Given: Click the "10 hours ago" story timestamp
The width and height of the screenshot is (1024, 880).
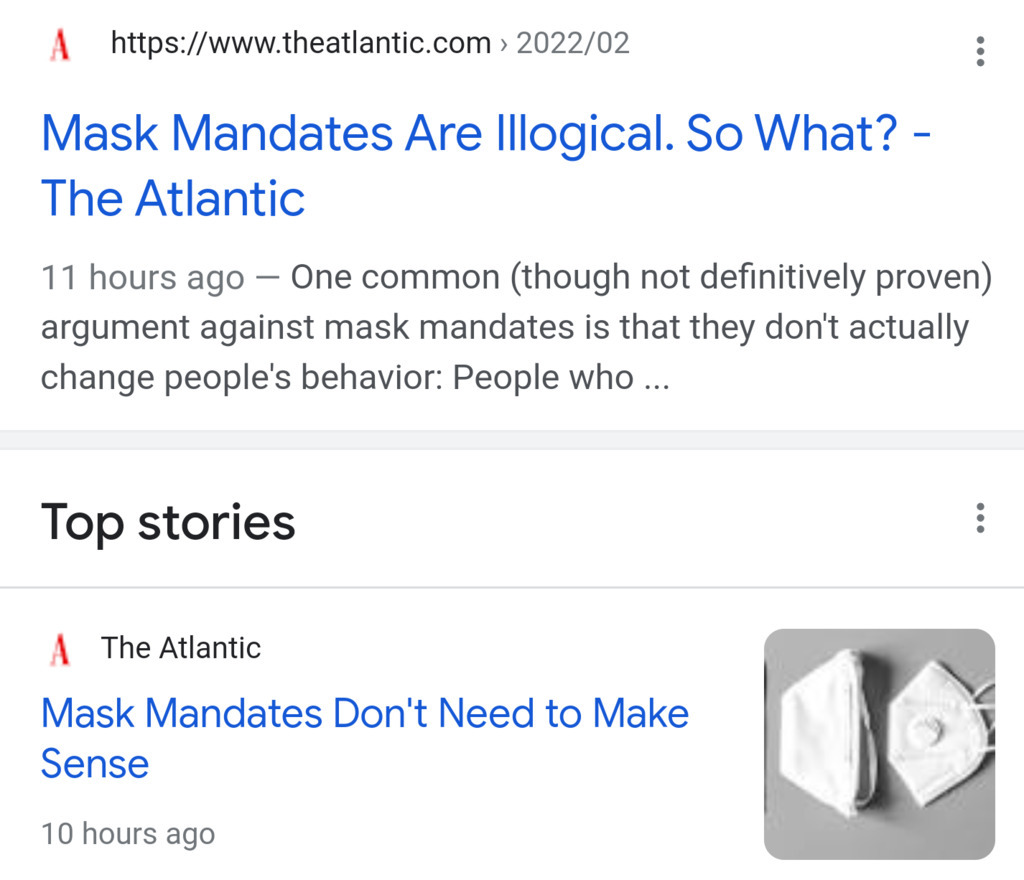Looking at the screenshot, I should [x=128, y=833].
